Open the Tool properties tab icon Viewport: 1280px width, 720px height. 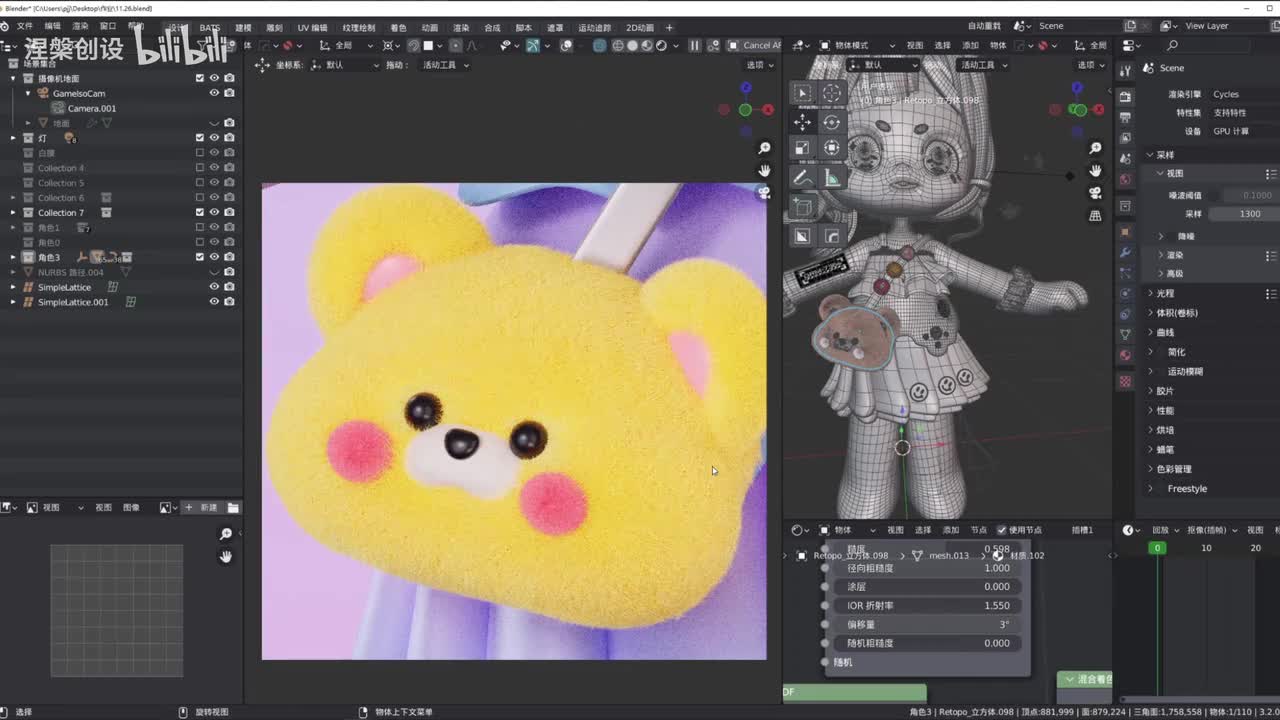[x=1125, y=69]
